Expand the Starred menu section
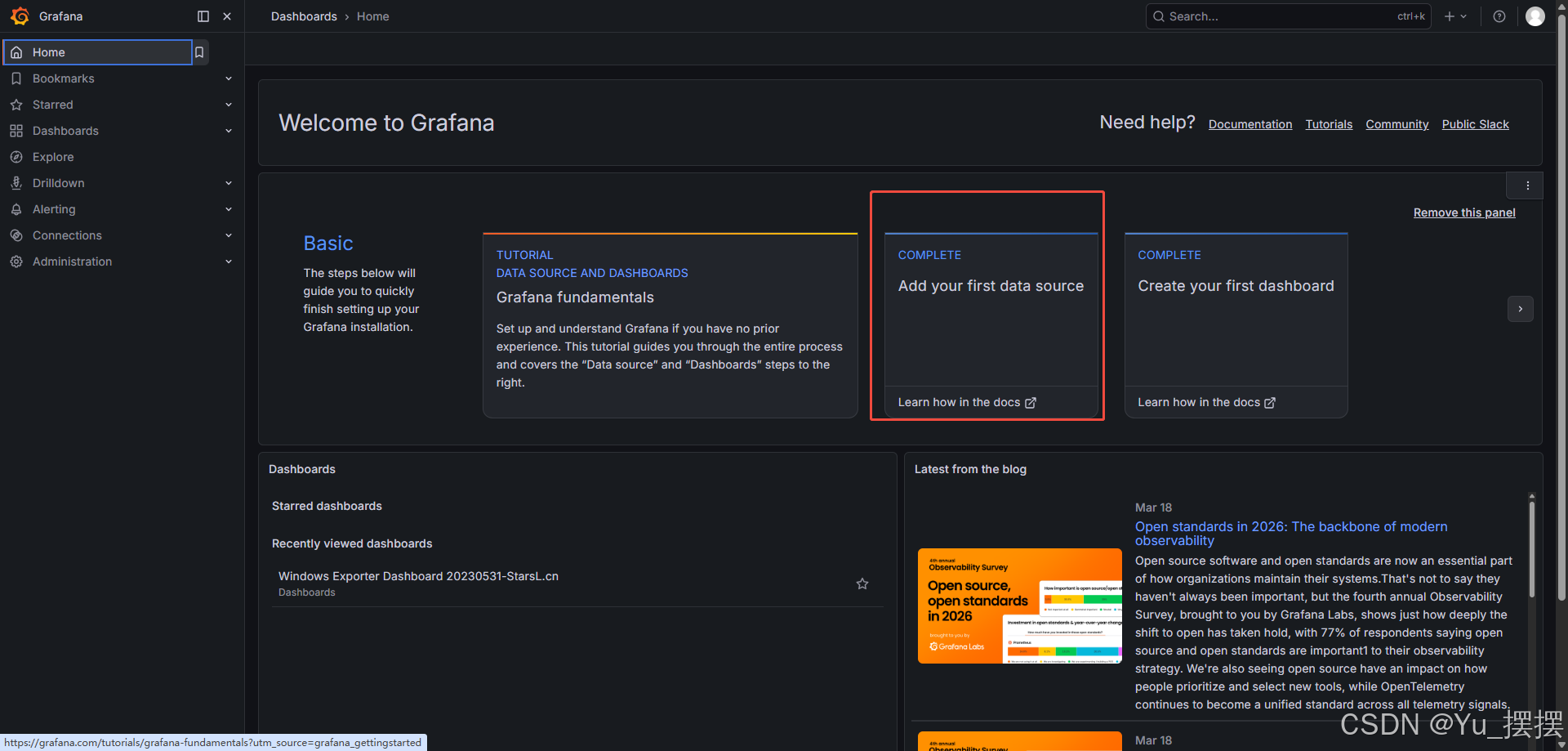 click(x=229, y=105)
